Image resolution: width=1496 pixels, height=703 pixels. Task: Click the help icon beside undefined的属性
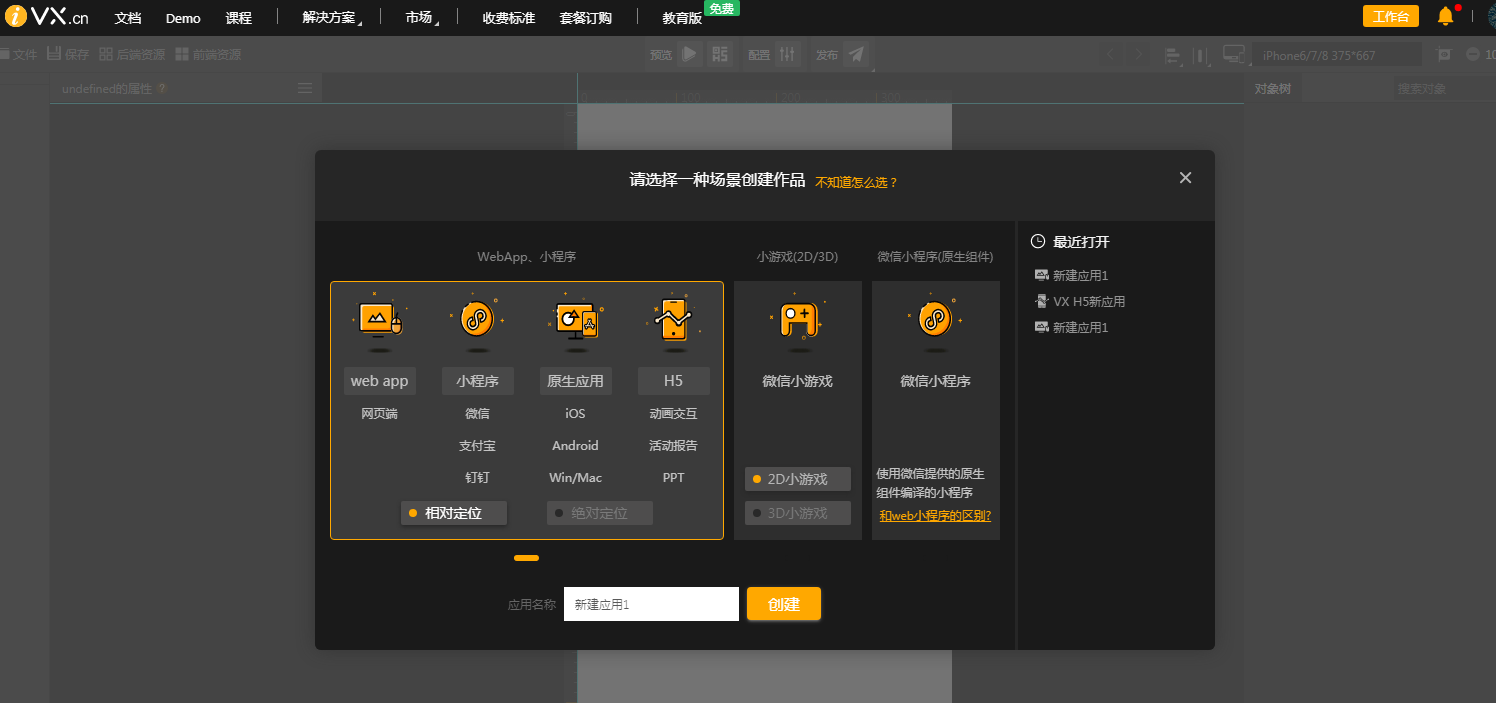click(x=162, y=88)
